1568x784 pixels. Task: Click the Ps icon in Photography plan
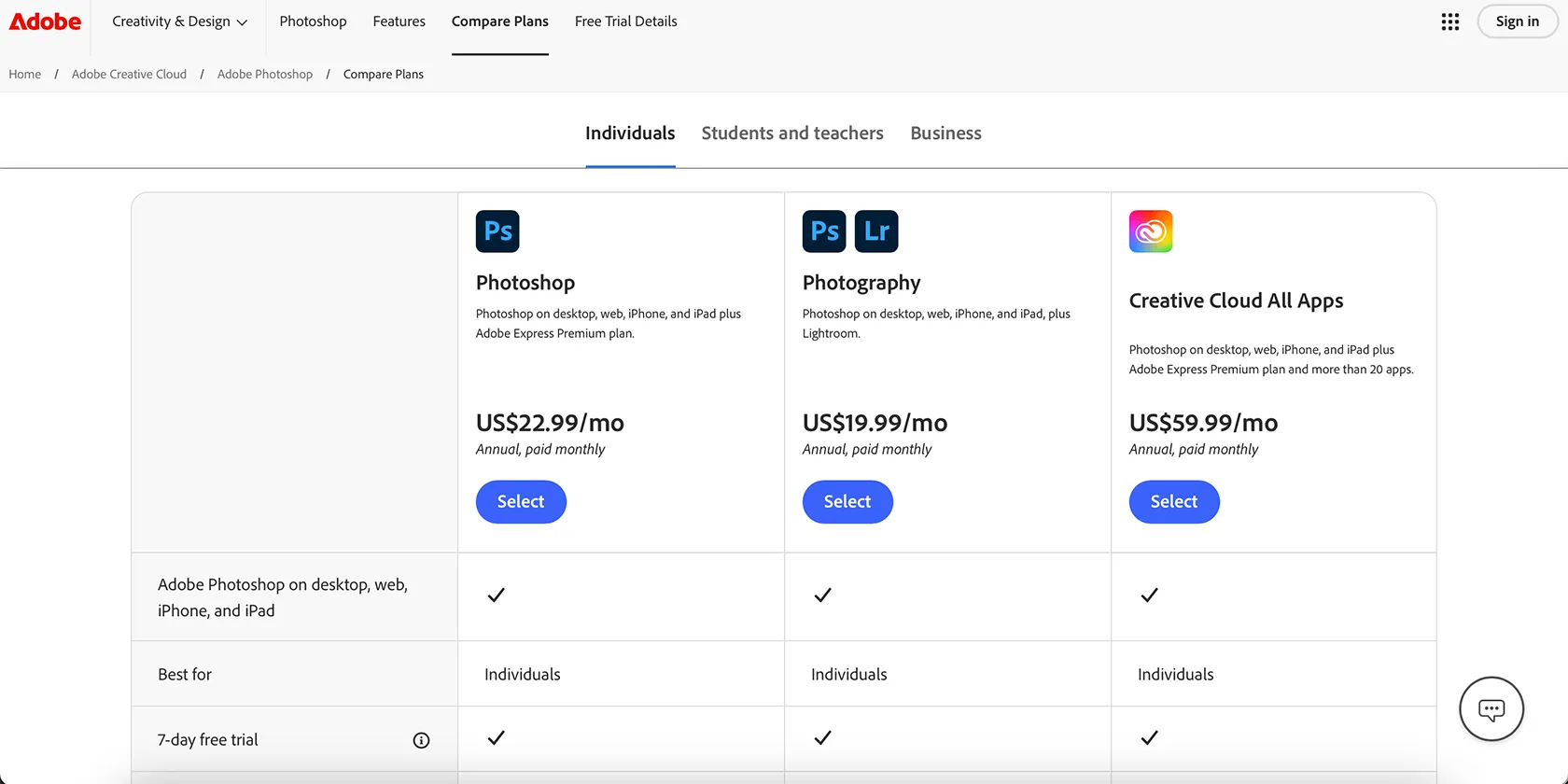[x=824, y=231]
